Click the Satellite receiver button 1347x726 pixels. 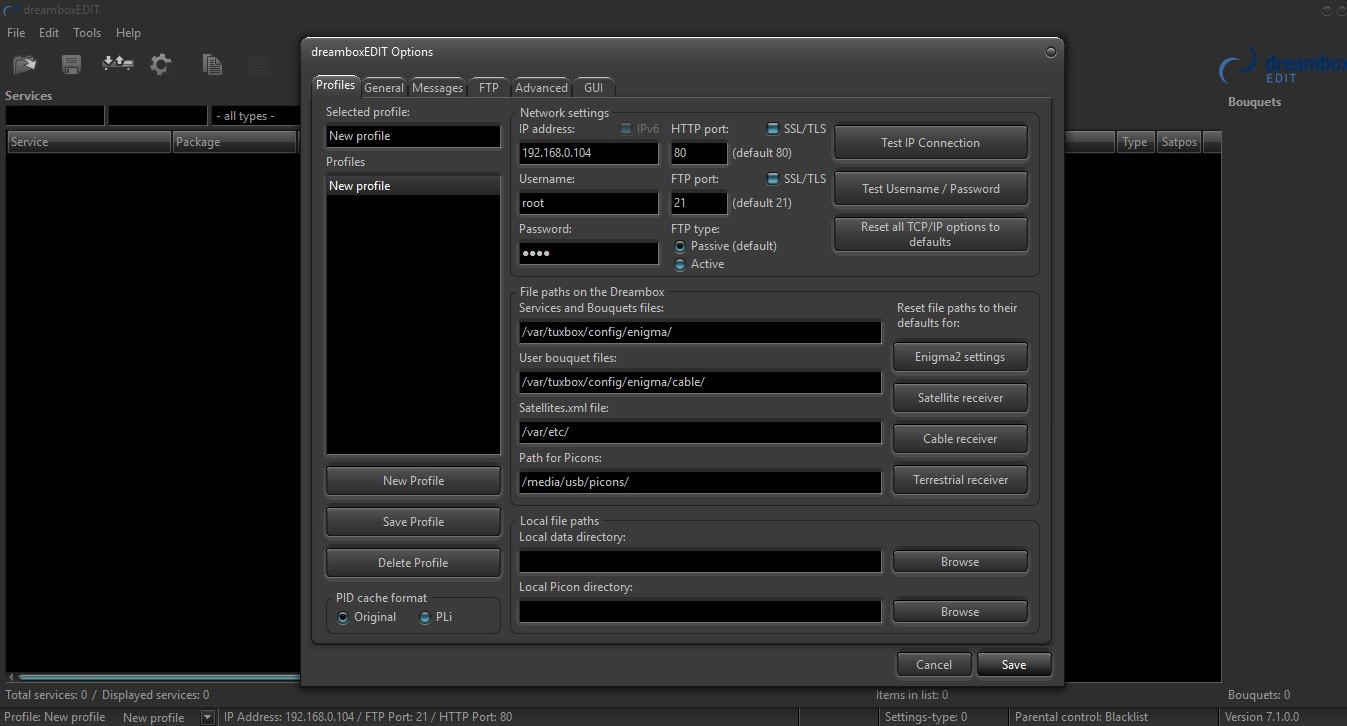tap(960, 398)
